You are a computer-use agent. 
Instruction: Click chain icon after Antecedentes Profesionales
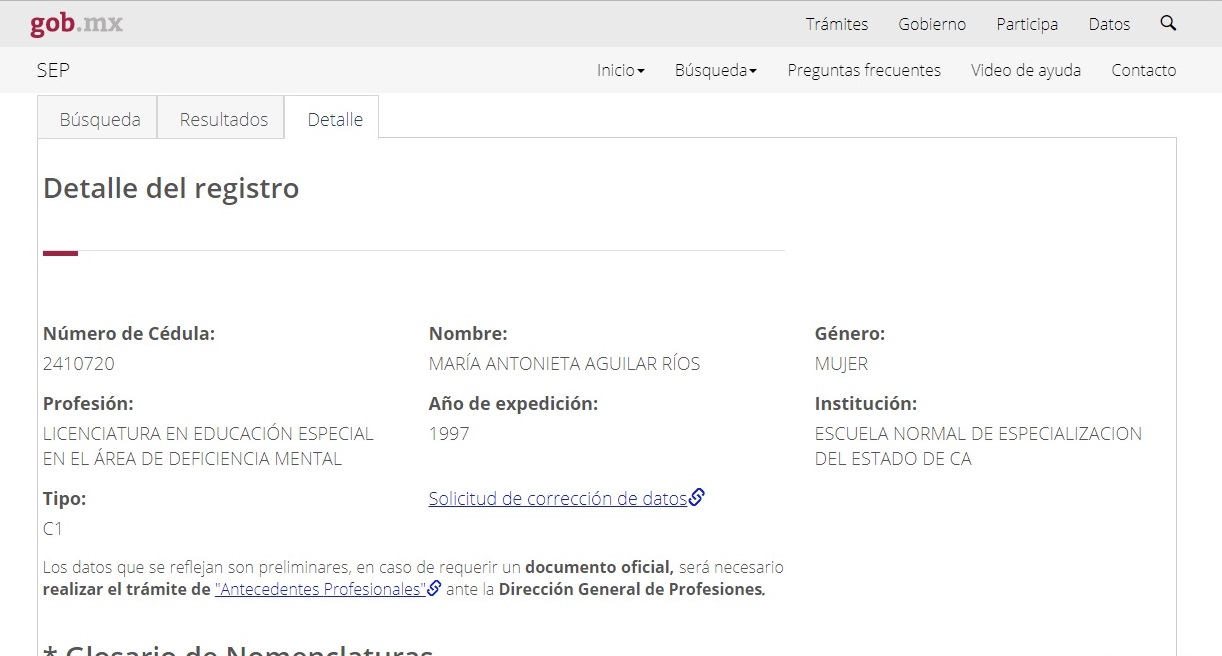point(434,588)
